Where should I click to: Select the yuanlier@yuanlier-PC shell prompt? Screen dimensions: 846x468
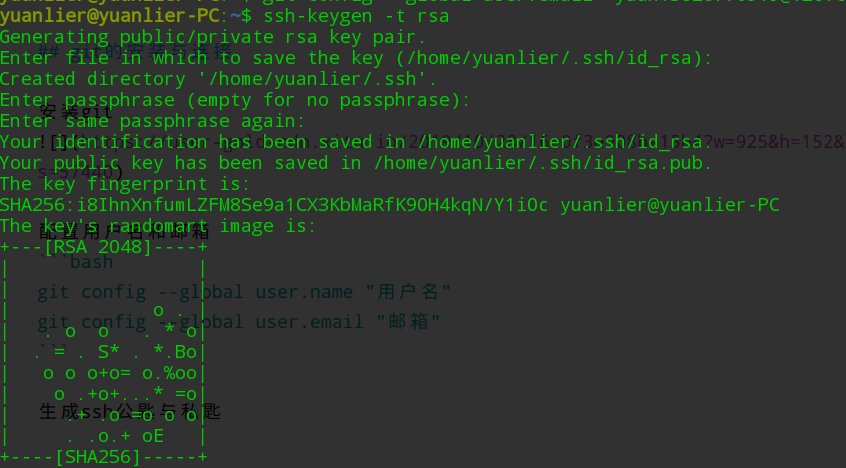[110, 16]
